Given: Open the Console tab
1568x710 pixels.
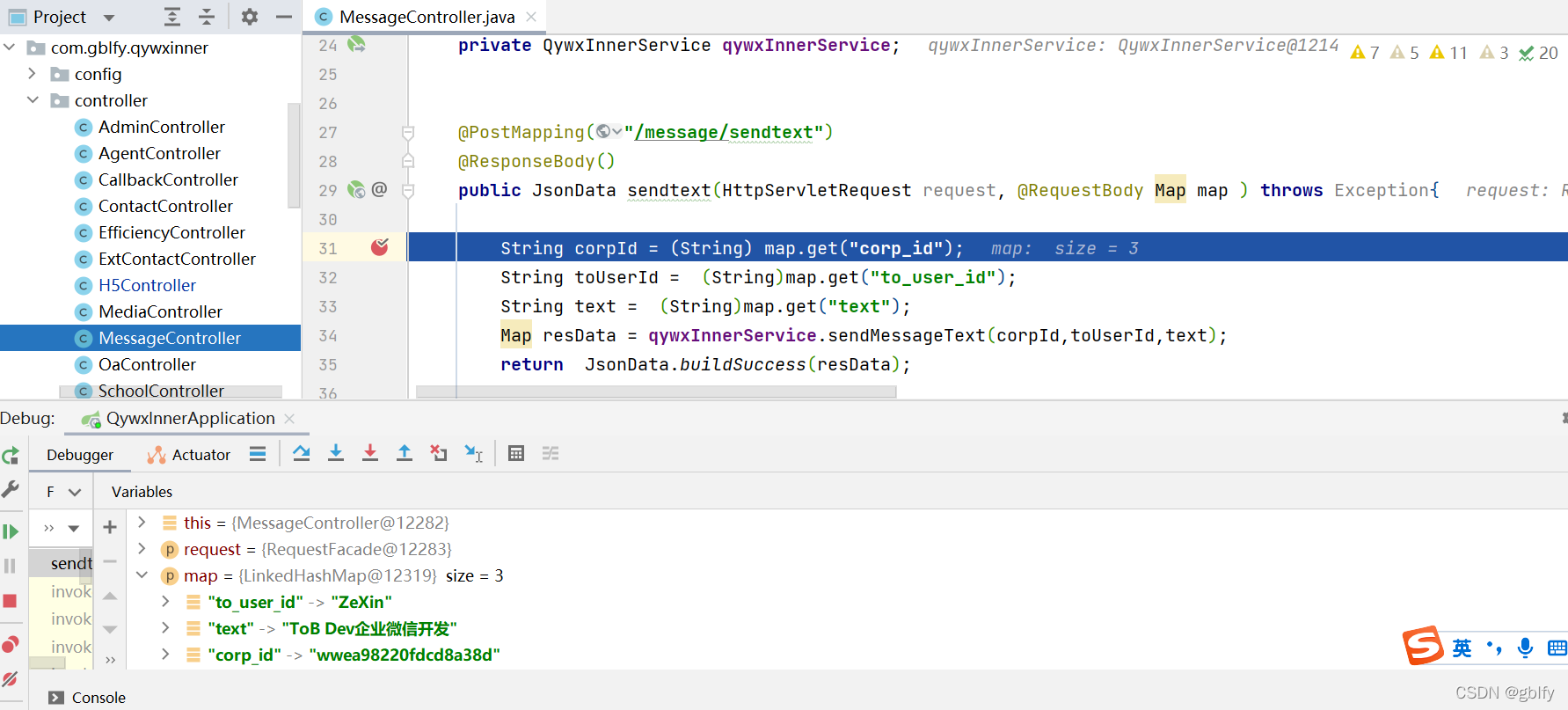Looking at the screenshot, I should [x=86, y=698].
